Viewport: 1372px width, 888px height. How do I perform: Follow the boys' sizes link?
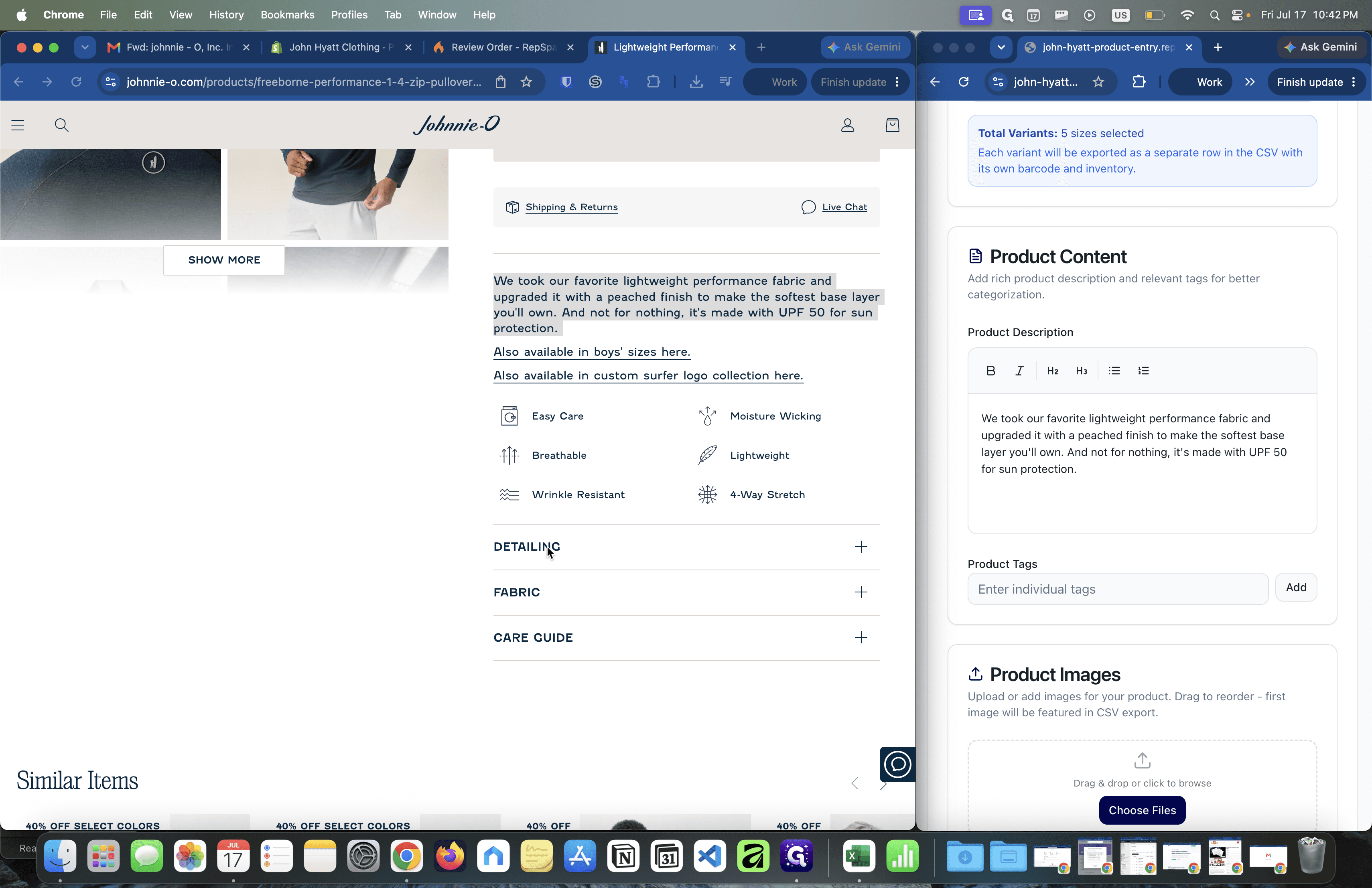[x=591, y=351]
